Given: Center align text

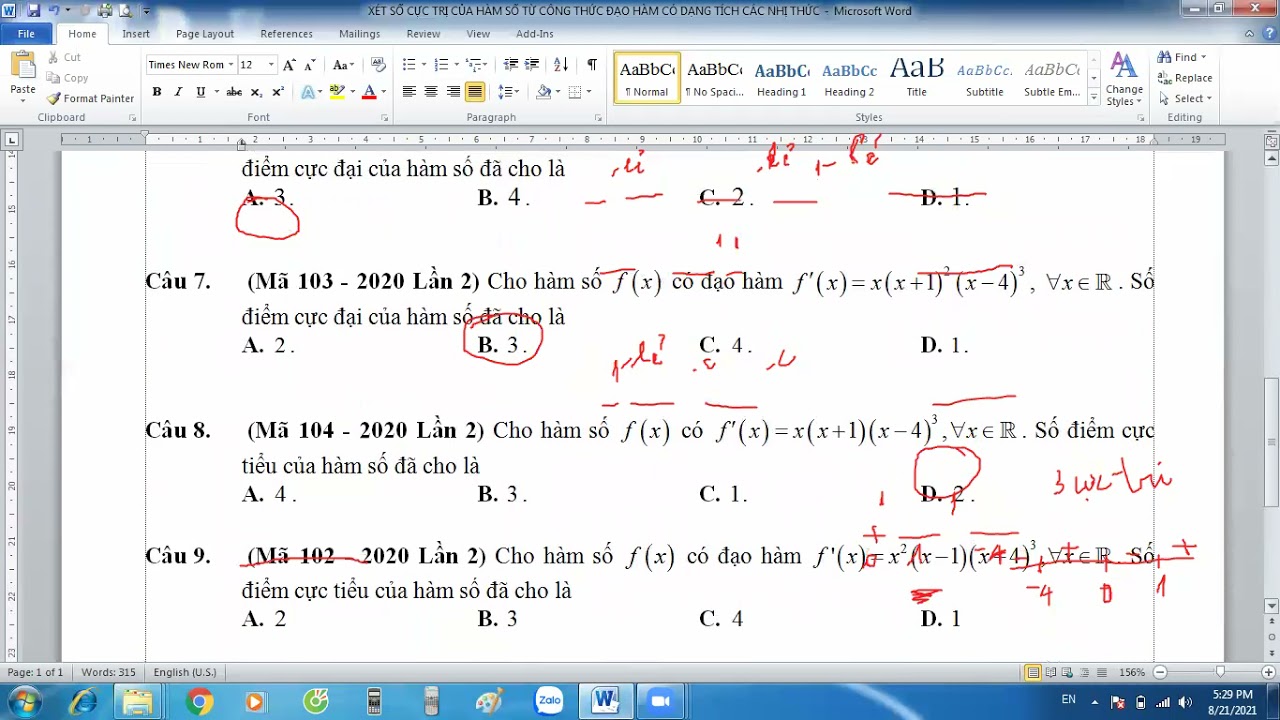Looking at the screenshot, I should point(431,92).
